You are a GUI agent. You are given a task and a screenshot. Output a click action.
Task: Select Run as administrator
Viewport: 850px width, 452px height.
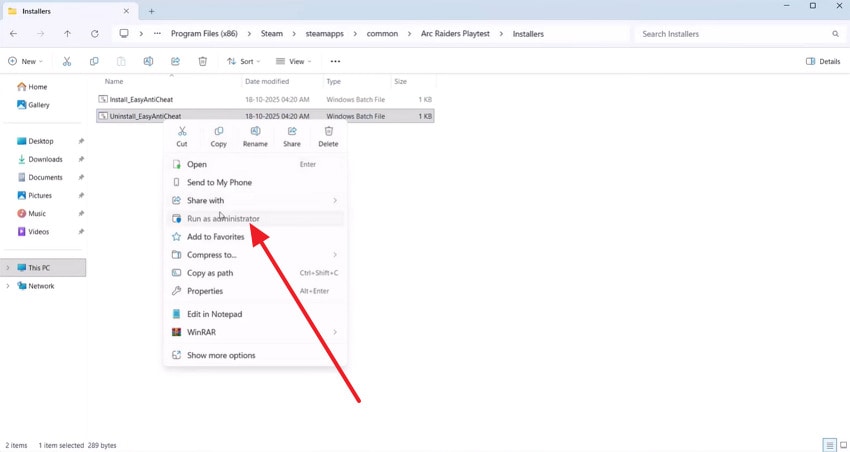click(x=255, y=218)
